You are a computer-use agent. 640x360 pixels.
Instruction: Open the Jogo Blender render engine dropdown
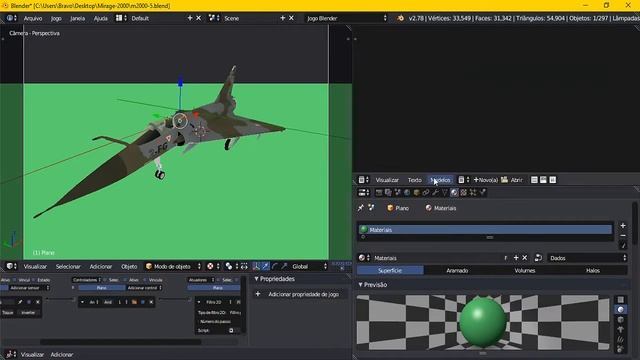pyautogui.click(x=346, y=18)
